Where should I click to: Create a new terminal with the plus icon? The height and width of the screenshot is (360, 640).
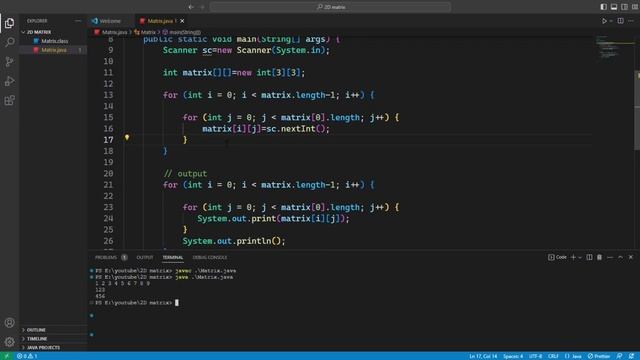click(x=573, y=257)
